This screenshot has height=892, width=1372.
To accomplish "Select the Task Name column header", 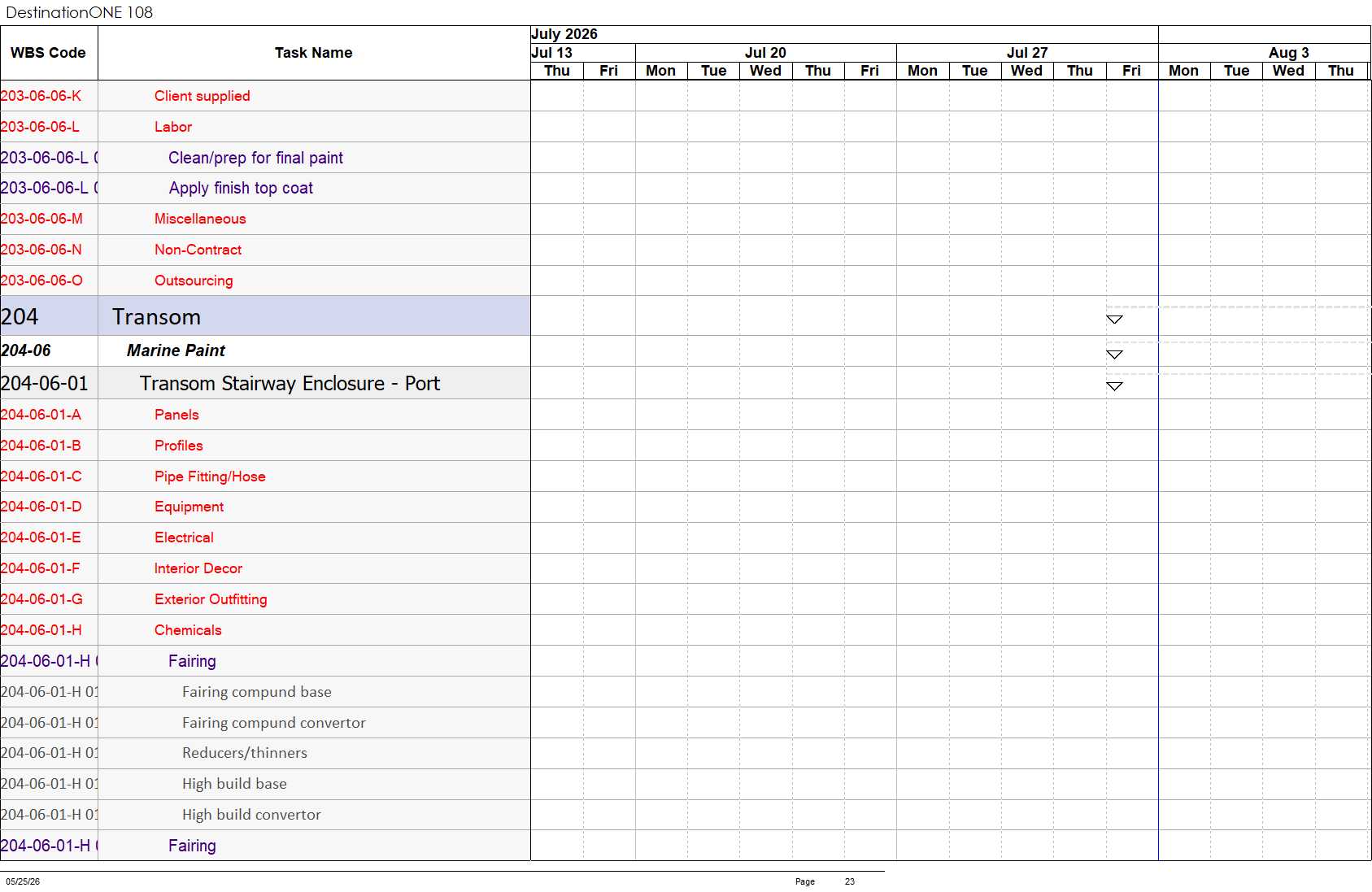I will click(x=313, y=53).
